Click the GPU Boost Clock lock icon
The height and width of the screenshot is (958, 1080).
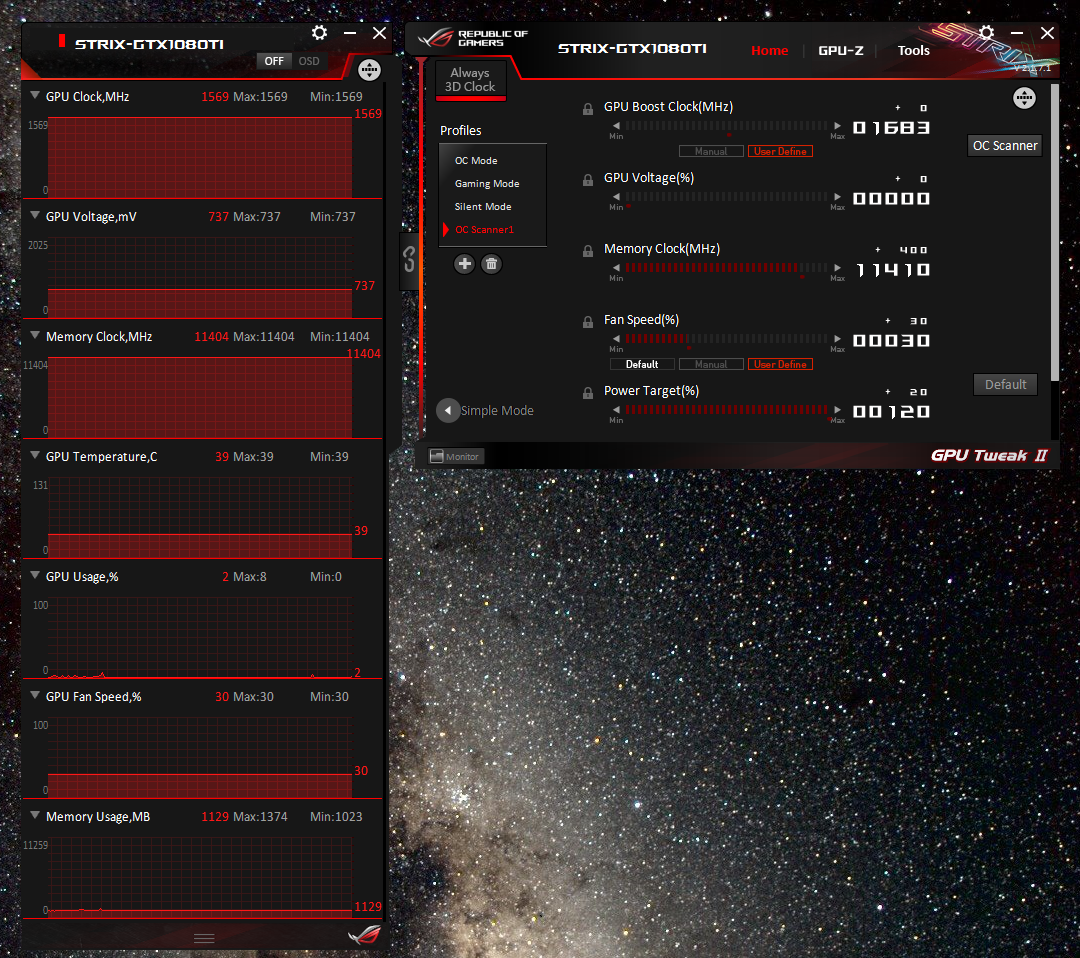588,109
